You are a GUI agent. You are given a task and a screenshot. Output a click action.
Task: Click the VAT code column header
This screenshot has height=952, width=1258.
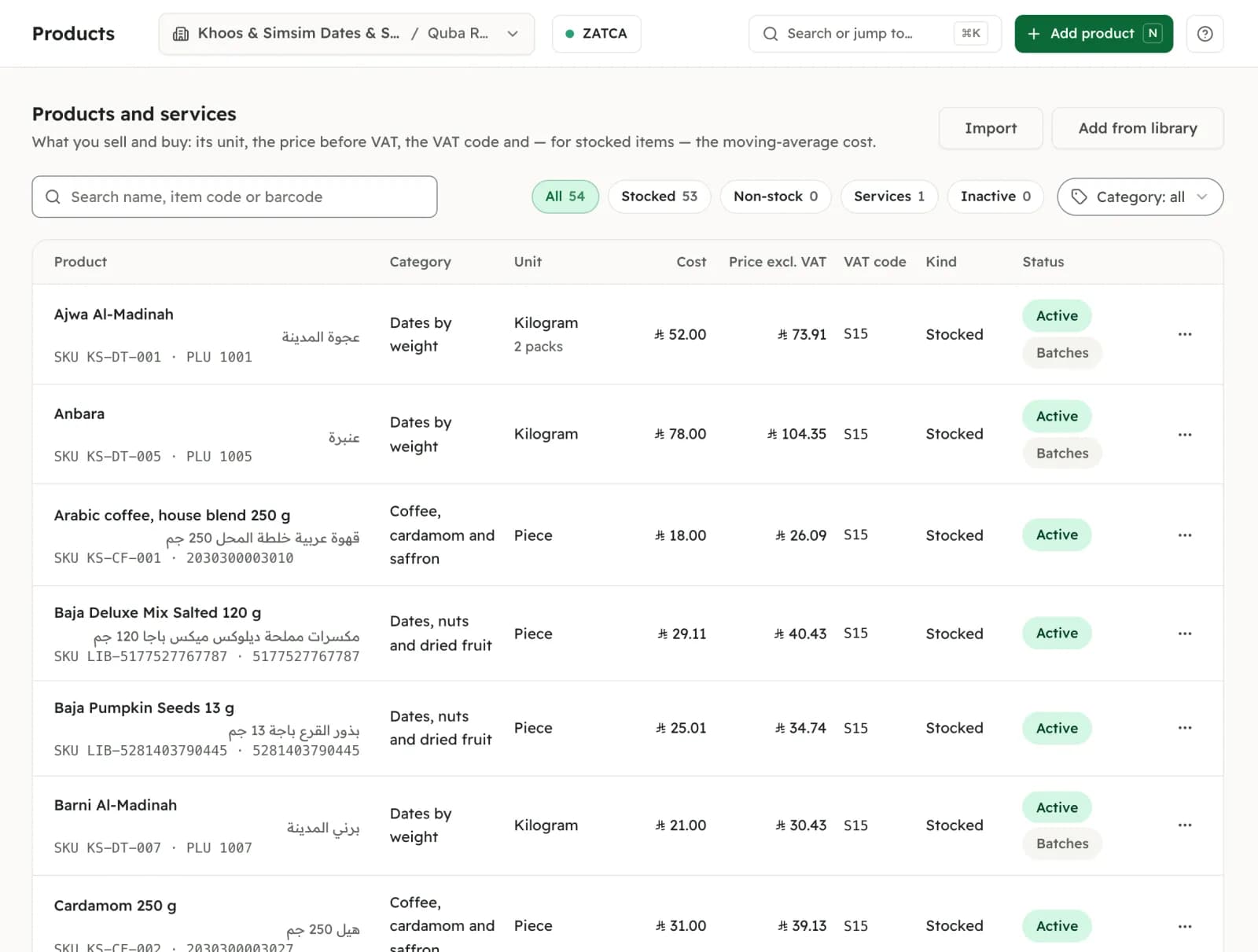874,262
